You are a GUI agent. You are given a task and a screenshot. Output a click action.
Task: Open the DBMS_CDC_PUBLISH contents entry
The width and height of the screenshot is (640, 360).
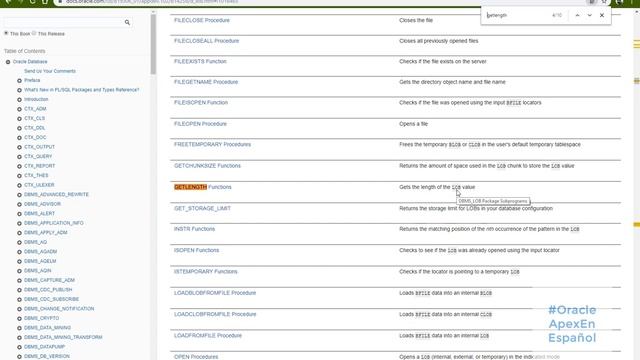click(48, 290)
